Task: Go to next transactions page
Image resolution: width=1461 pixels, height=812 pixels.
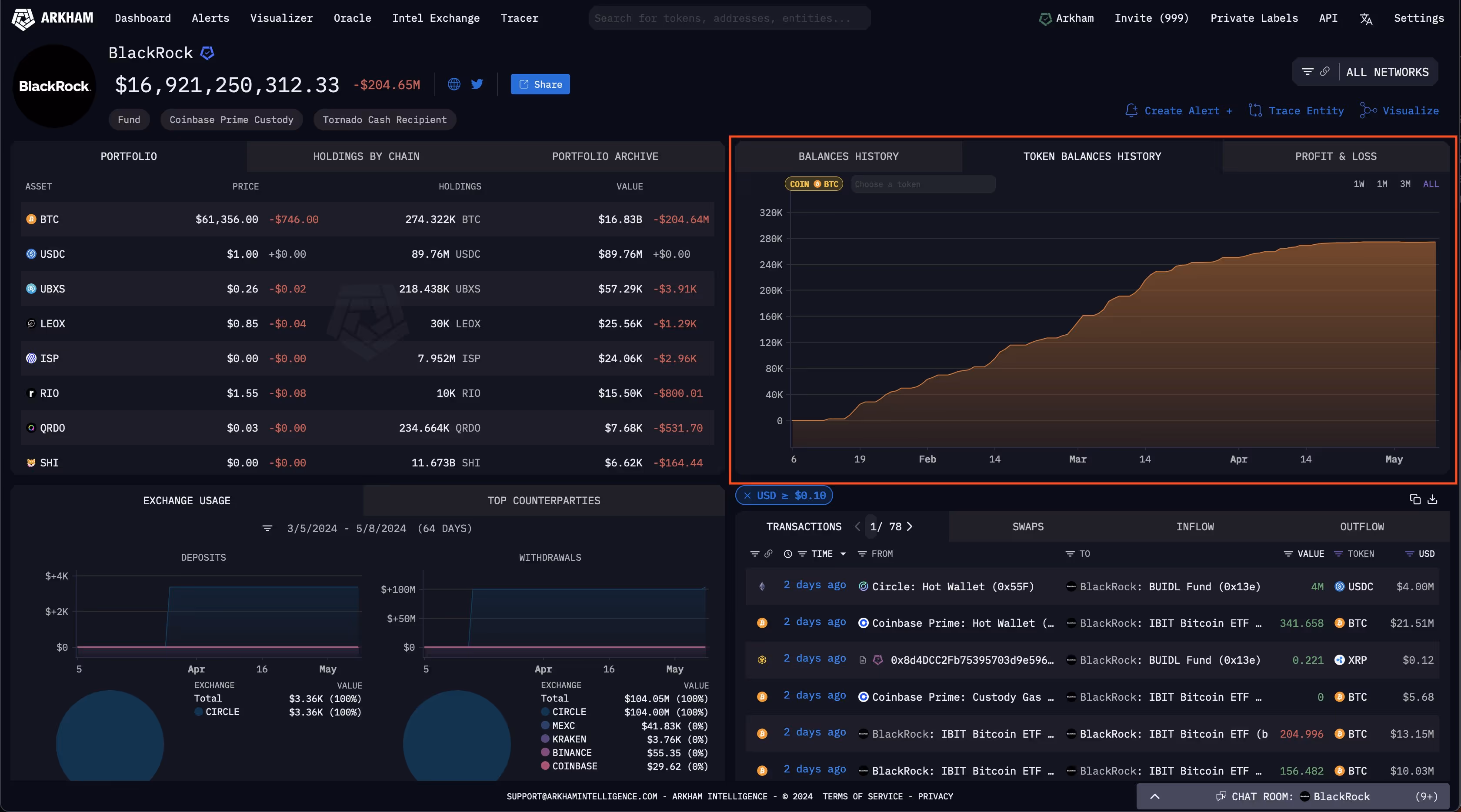Action: click(x=910, y=527)
